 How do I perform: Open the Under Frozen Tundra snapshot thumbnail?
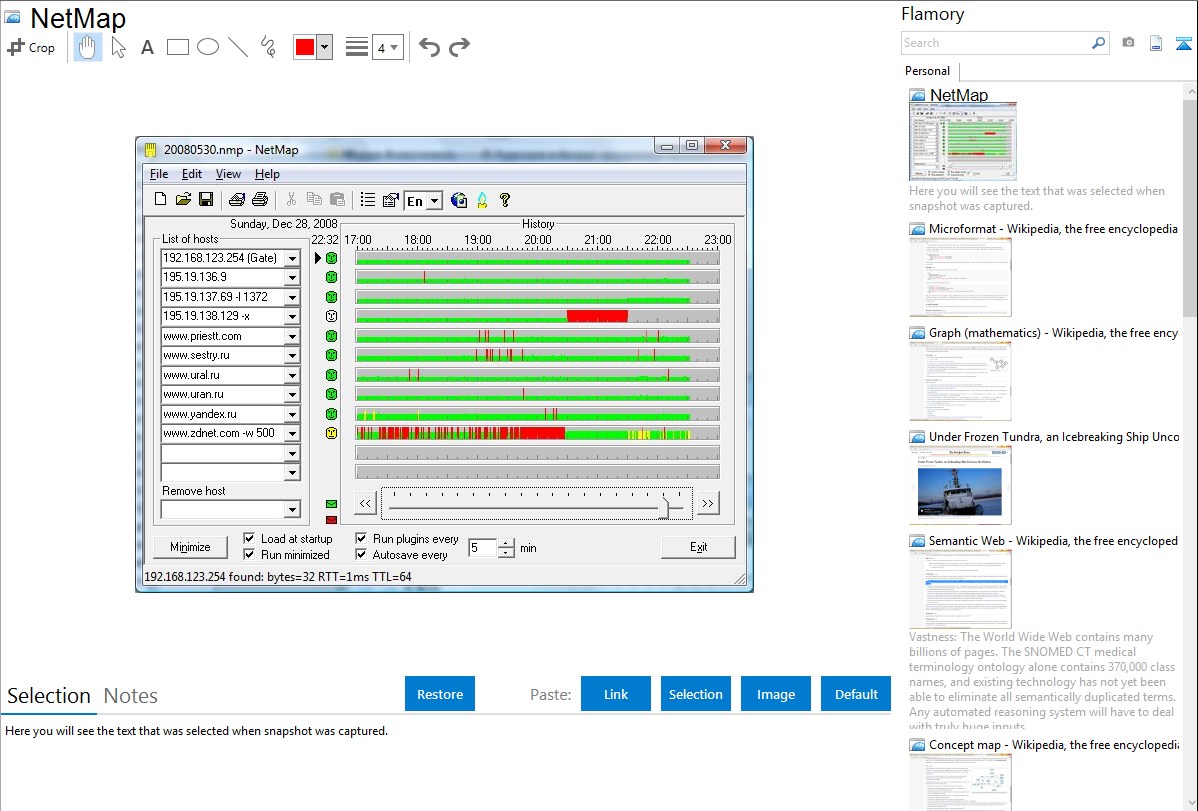pyautogui.click(x=960, y=486)
